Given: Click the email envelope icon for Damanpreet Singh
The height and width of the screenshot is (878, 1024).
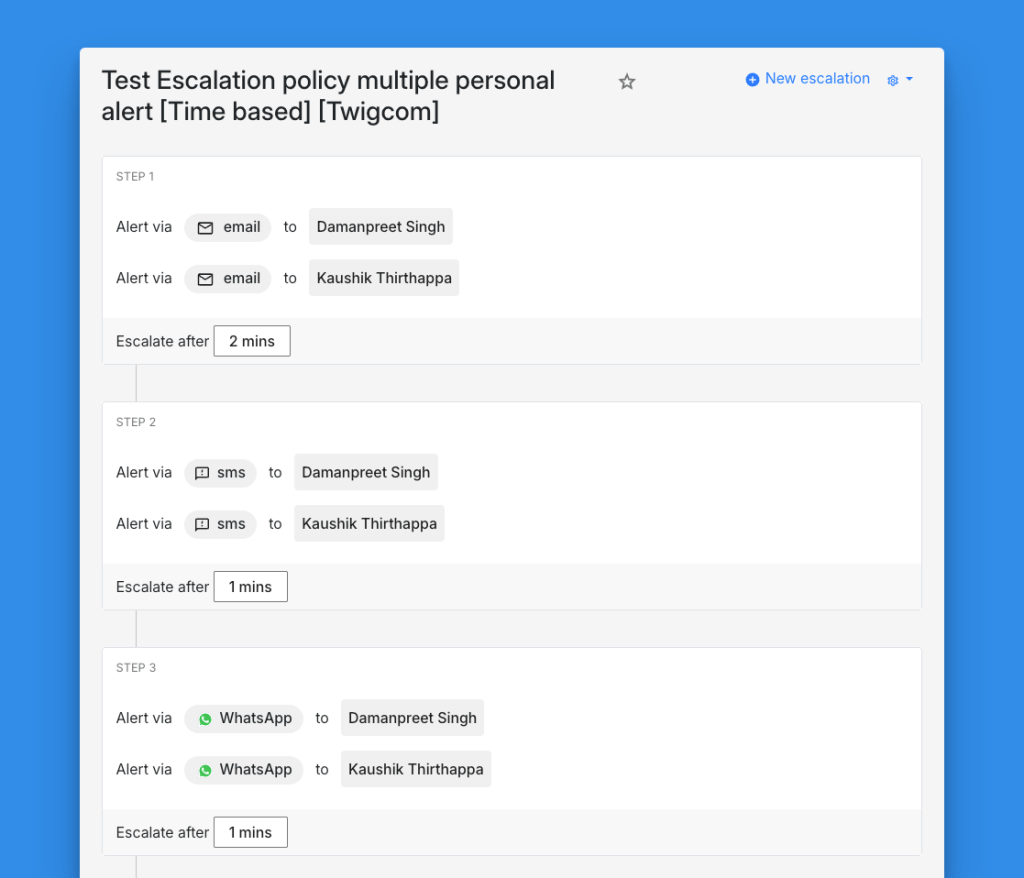Looking at the screenshot, I should pyautogui.click(x=205, y=228).
